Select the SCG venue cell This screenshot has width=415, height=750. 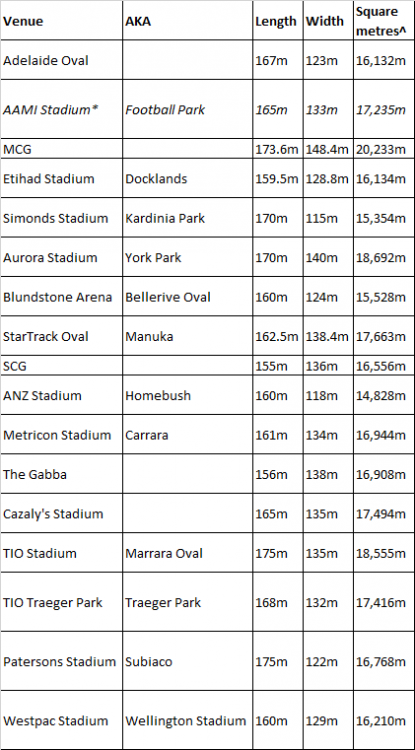(61, 366)
